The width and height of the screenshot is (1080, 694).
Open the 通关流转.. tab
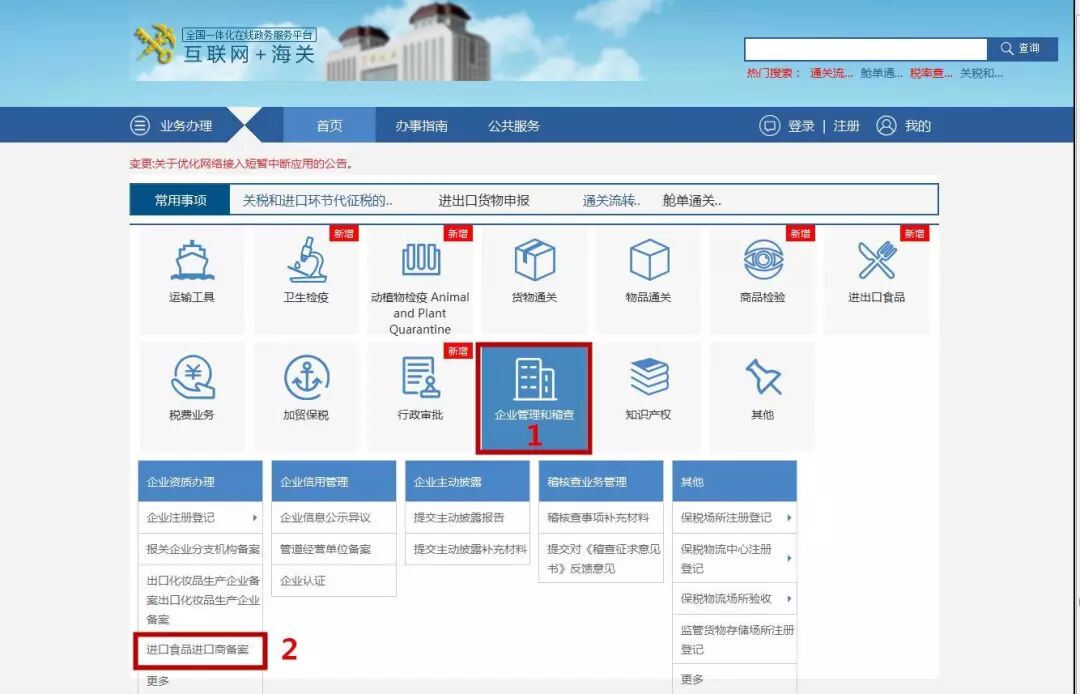[611, 200]
